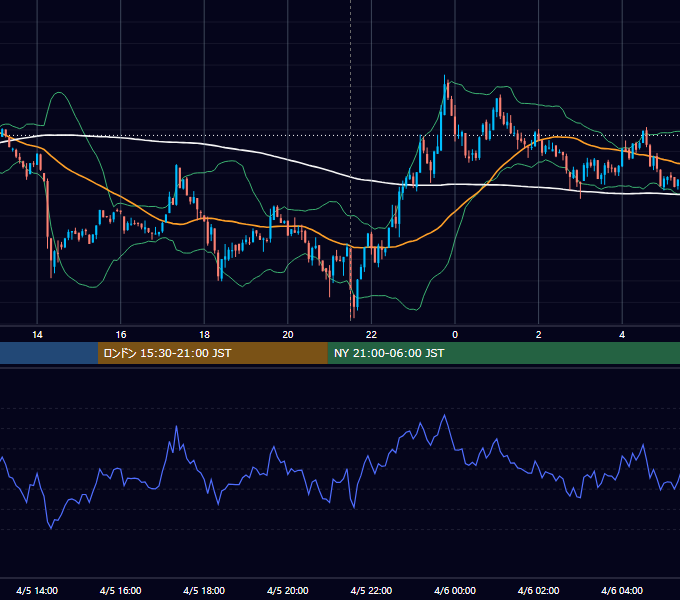
Task: Select the NY 21:00-06:00 JST session bar
Action: (x=503, y=353)
